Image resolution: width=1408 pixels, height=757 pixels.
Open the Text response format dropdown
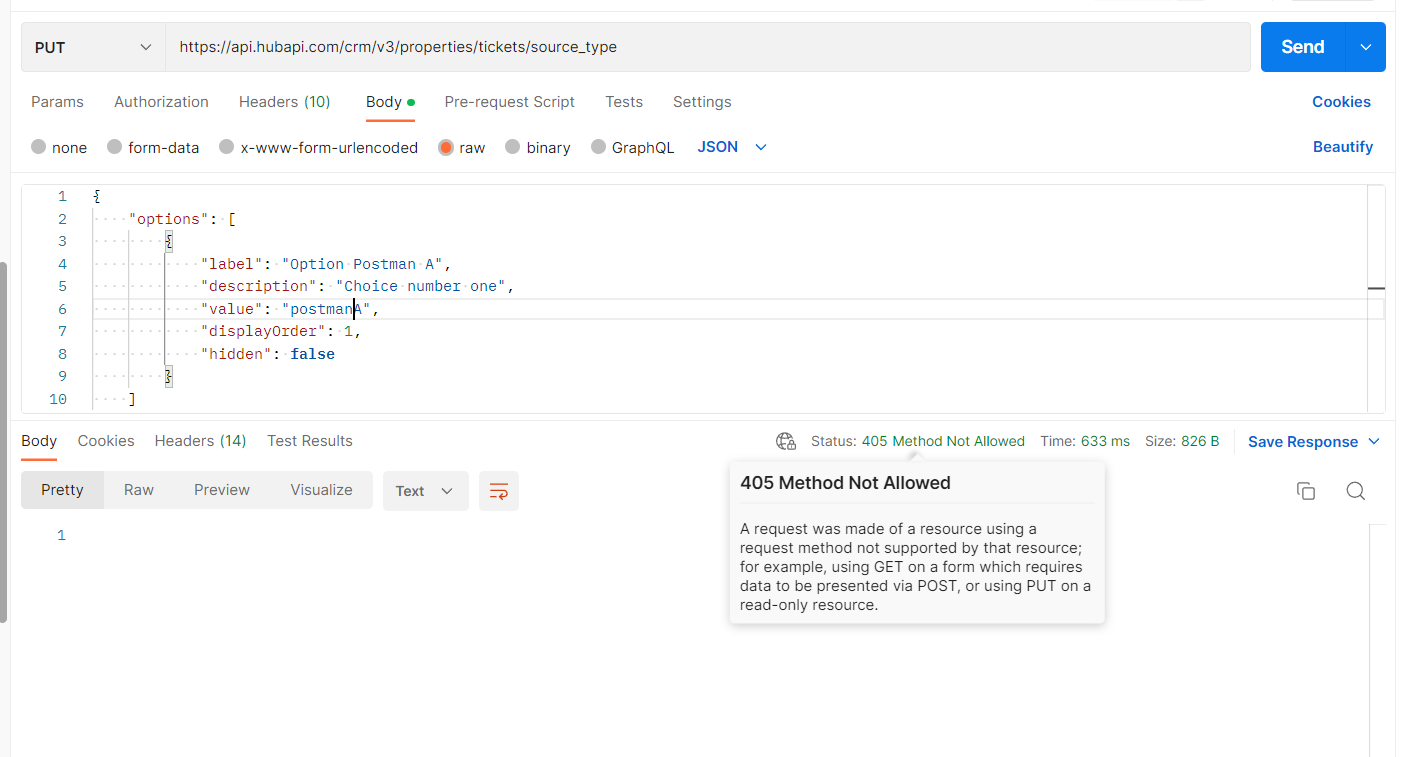pyautogui.click(x=425, y=490)
